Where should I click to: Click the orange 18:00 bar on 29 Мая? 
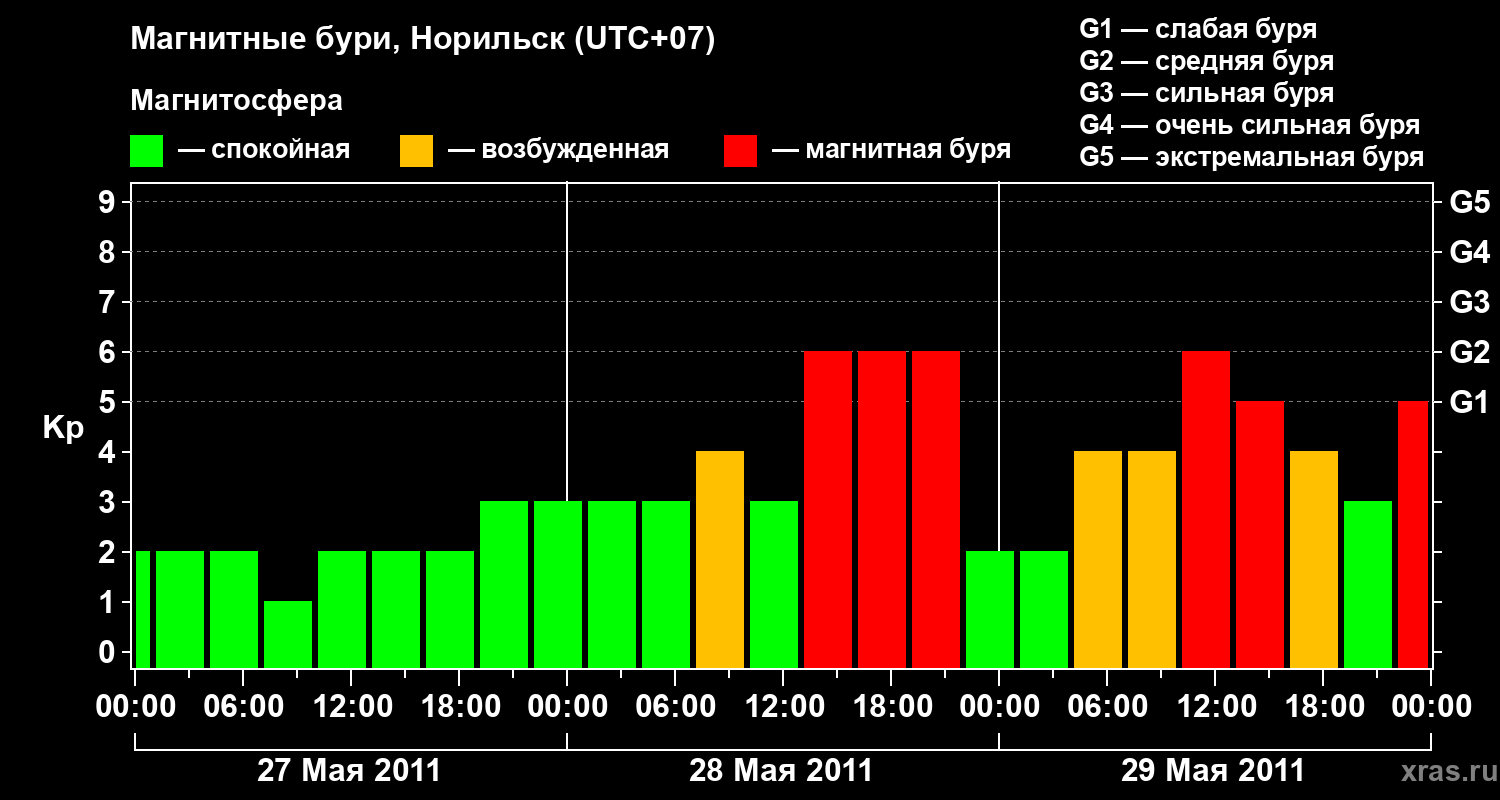[x=1314, y=559]
